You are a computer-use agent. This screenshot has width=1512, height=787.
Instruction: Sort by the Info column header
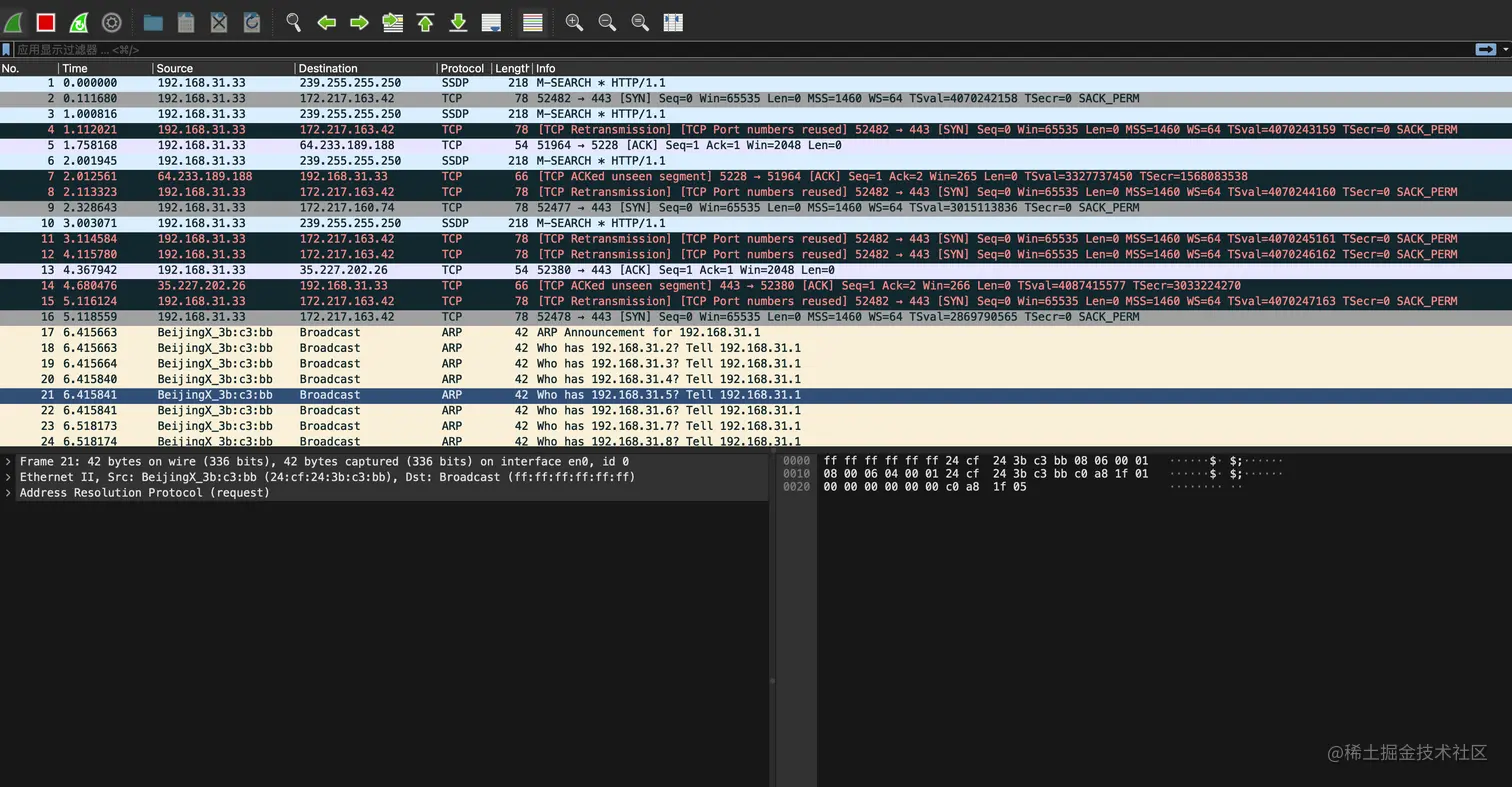click(x=1022, y=68)
